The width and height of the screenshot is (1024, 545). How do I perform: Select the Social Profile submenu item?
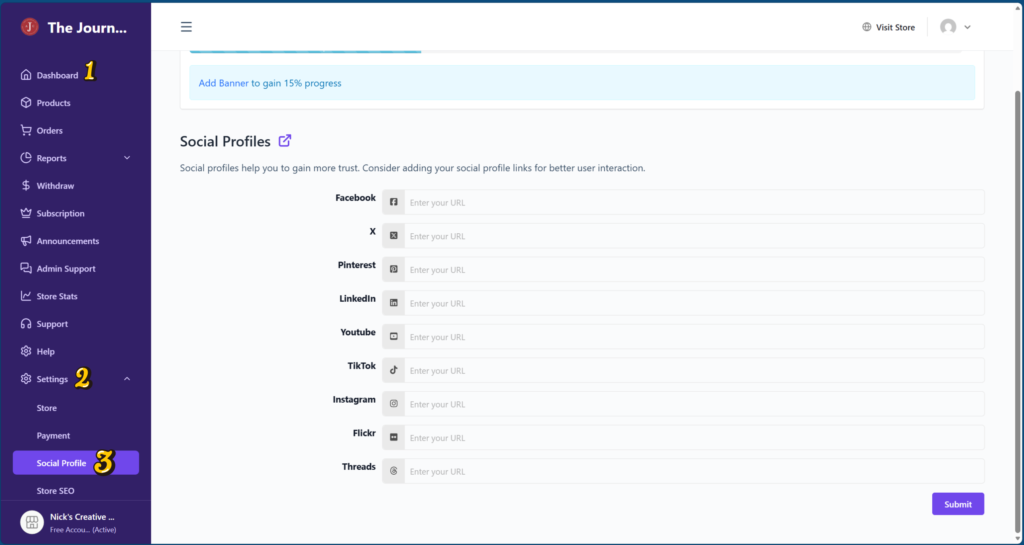coord(76,463)
